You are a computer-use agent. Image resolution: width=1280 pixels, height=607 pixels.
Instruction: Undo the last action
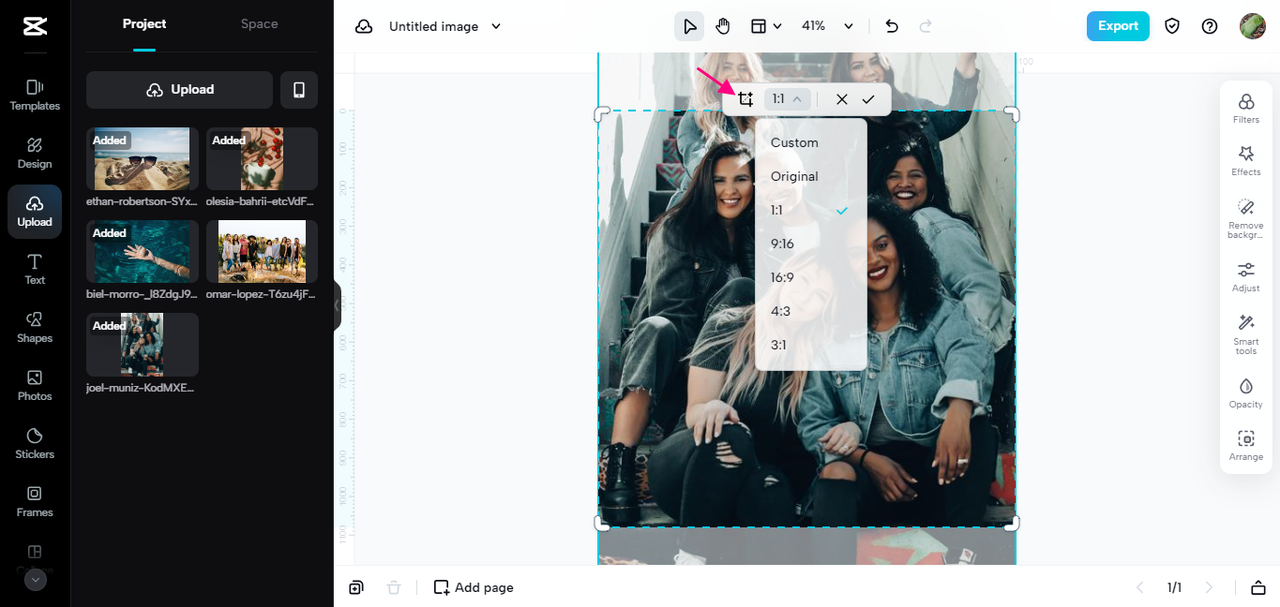(892, 26)
